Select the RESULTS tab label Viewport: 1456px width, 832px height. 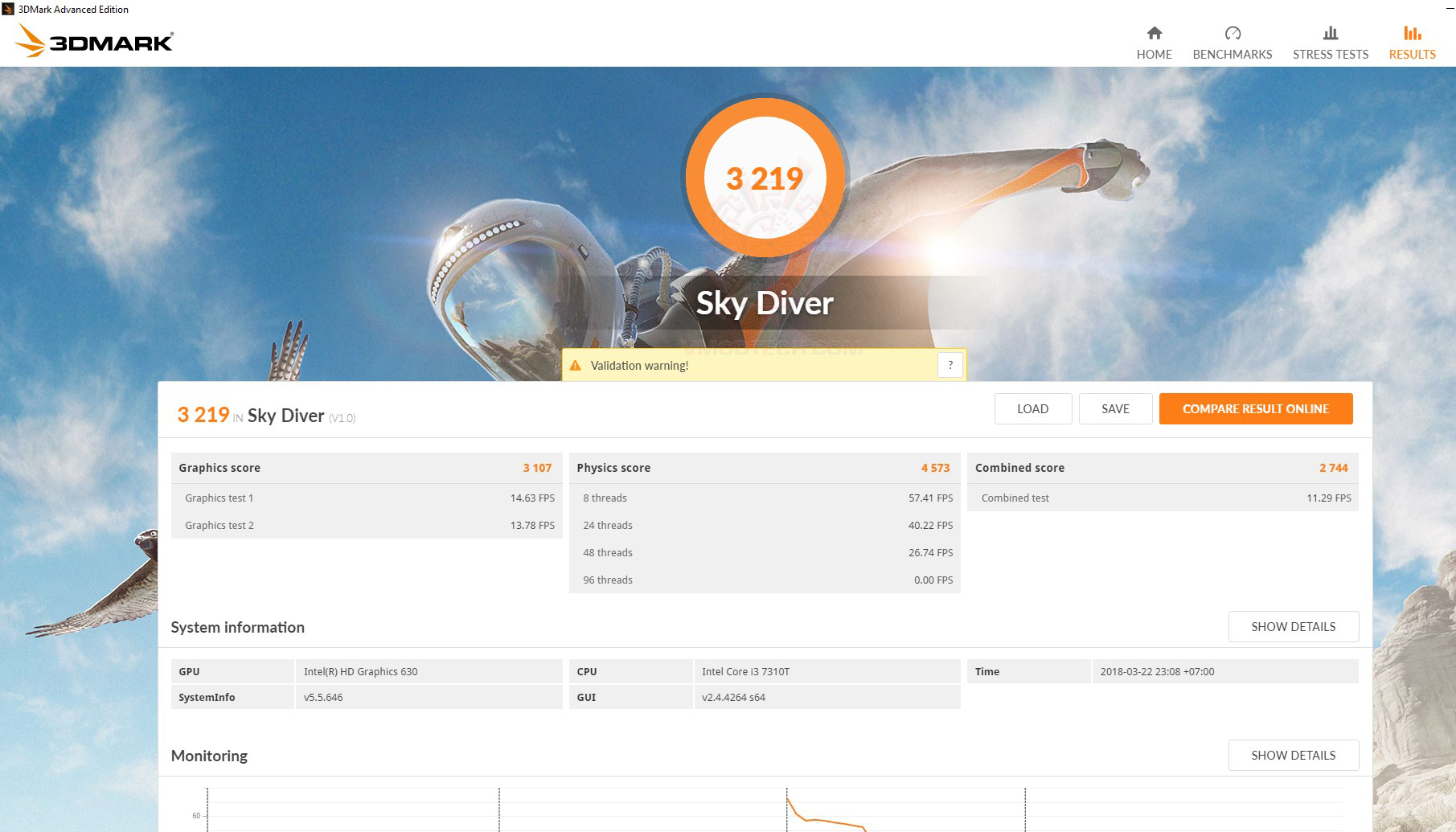(x=1413, y=55)
